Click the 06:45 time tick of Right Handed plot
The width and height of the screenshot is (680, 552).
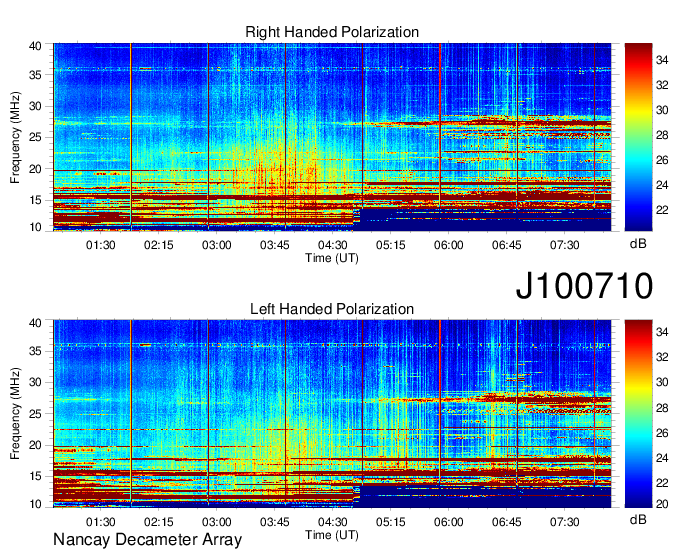point(507,245)
